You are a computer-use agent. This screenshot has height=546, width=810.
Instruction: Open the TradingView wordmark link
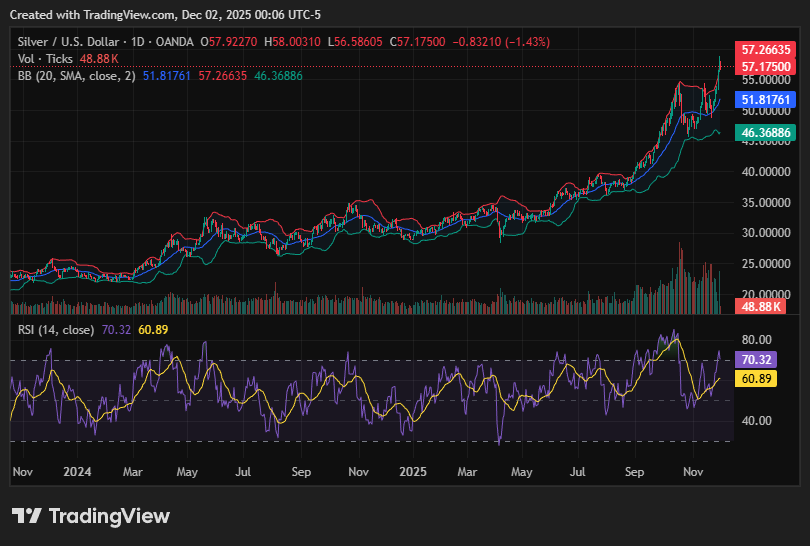click(109, 516)
